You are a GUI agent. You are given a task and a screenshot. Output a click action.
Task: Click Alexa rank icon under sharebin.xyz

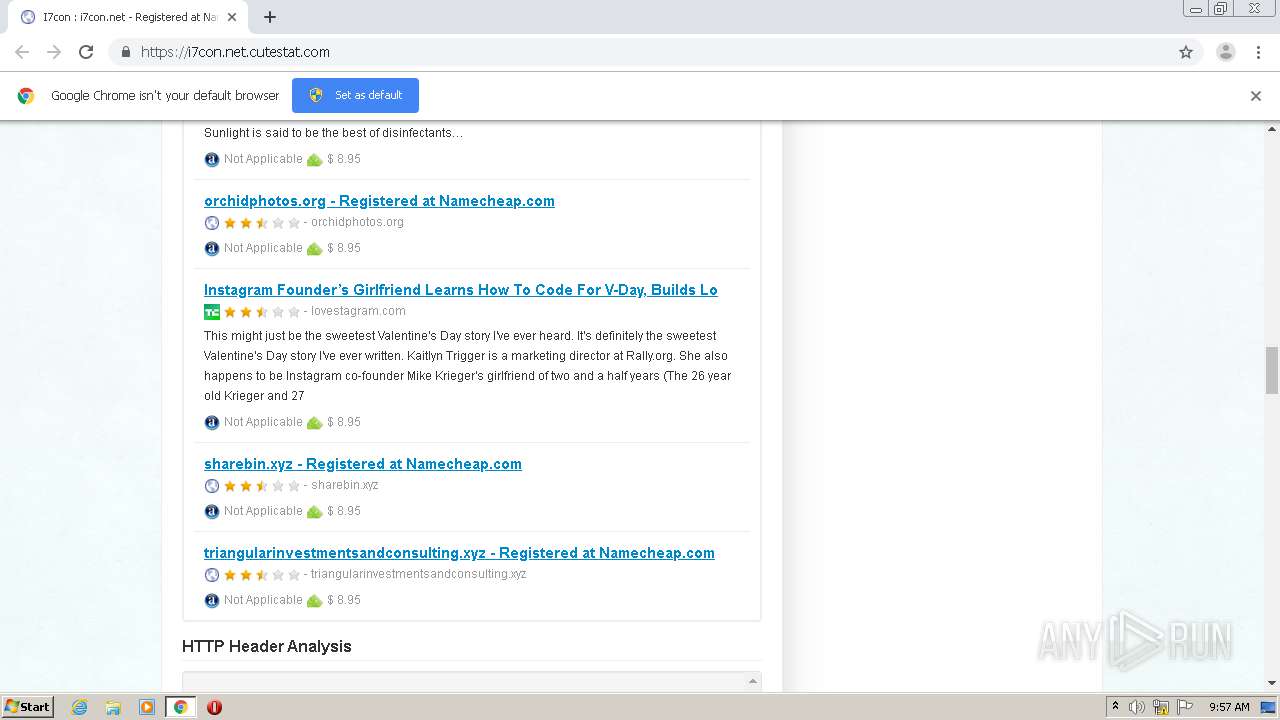click(211, 511)
